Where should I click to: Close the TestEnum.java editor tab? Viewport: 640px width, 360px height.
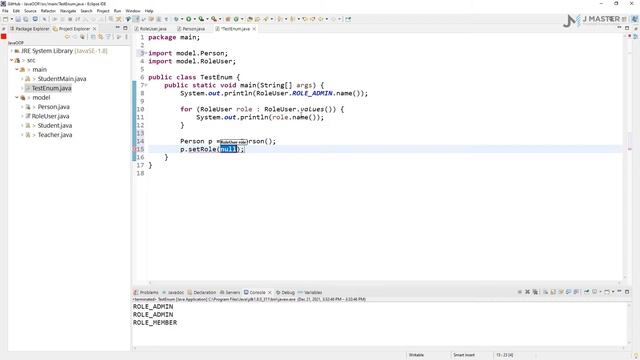tap(254, 29)
